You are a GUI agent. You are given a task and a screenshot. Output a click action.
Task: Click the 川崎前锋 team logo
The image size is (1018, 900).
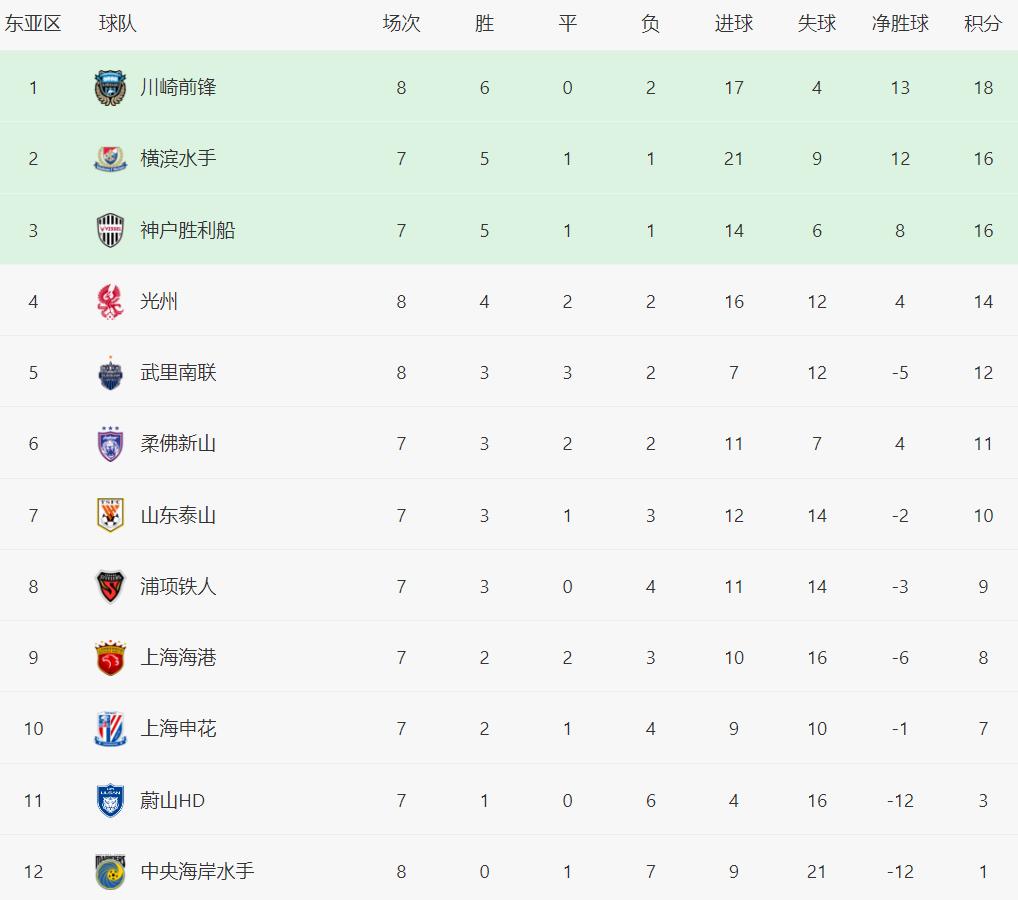click(x=110, y=88)
